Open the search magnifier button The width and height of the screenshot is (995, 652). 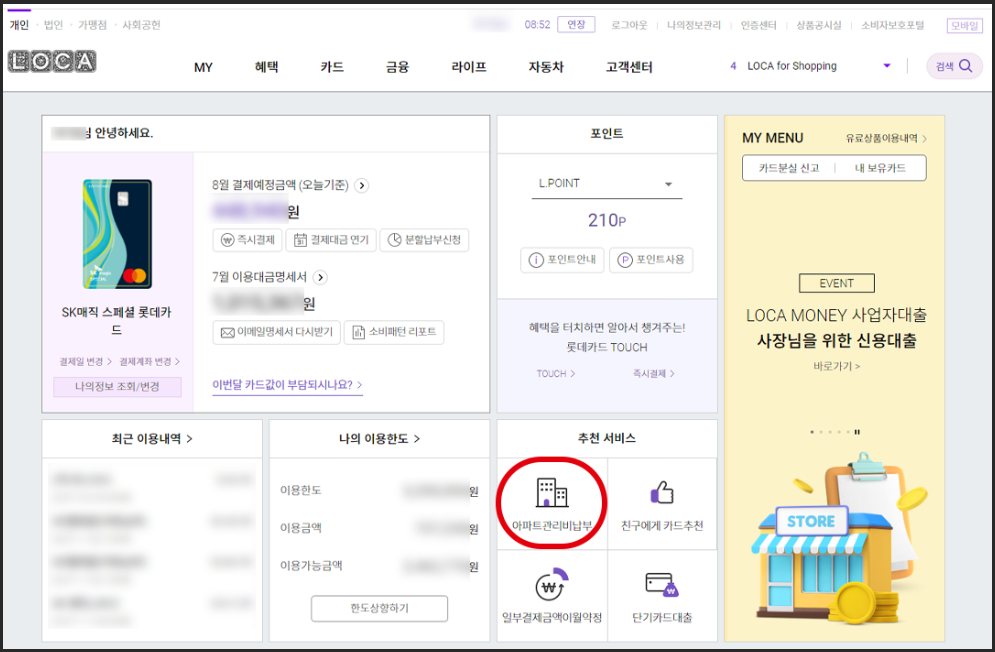[x=954, y=66]
